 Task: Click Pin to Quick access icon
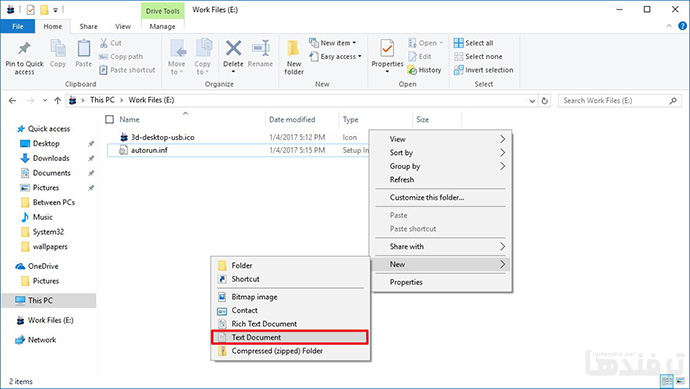(24, 48)
